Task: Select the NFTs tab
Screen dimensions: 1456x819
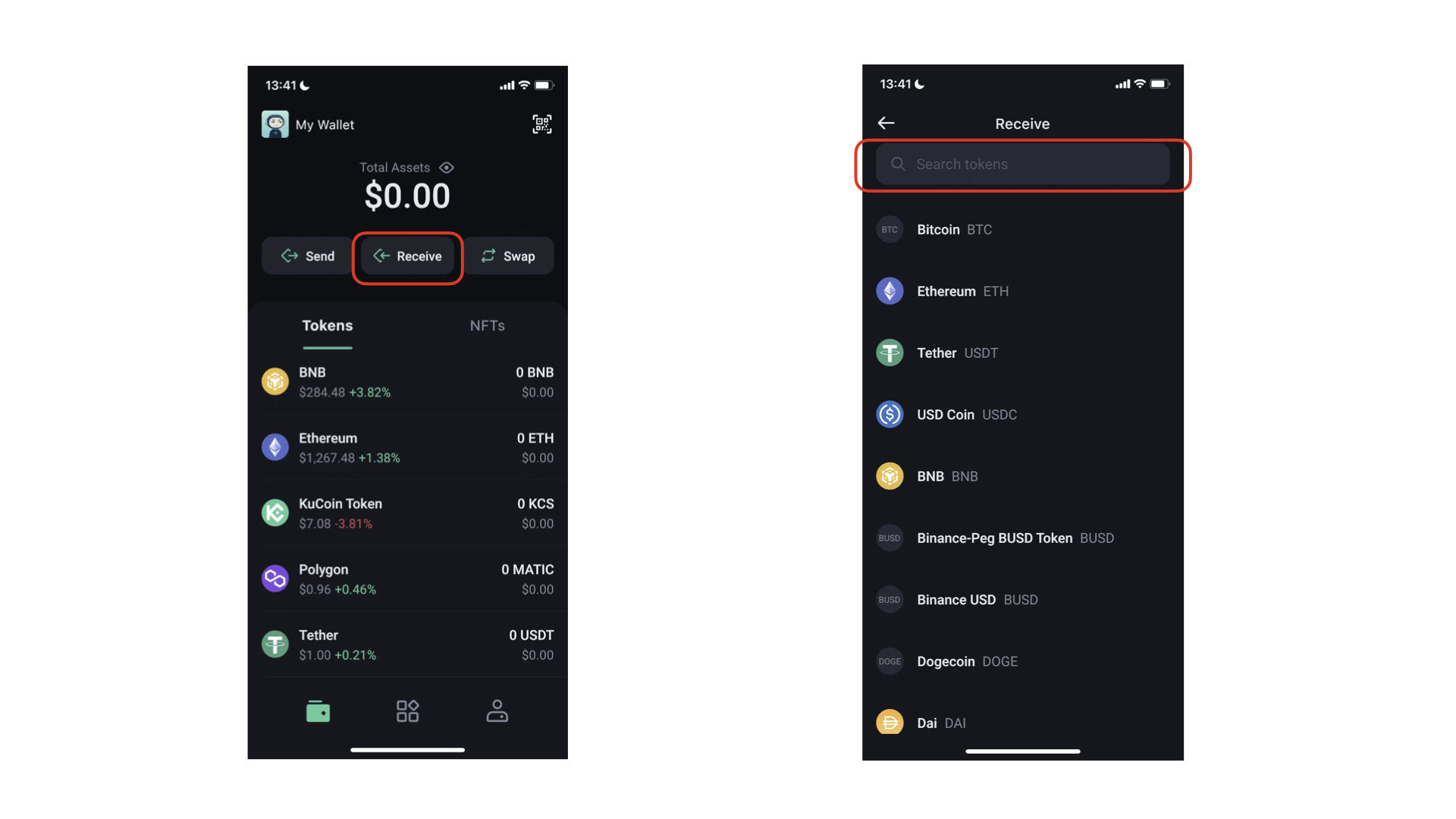Action: pyautogui.click(x=487, y=325)
